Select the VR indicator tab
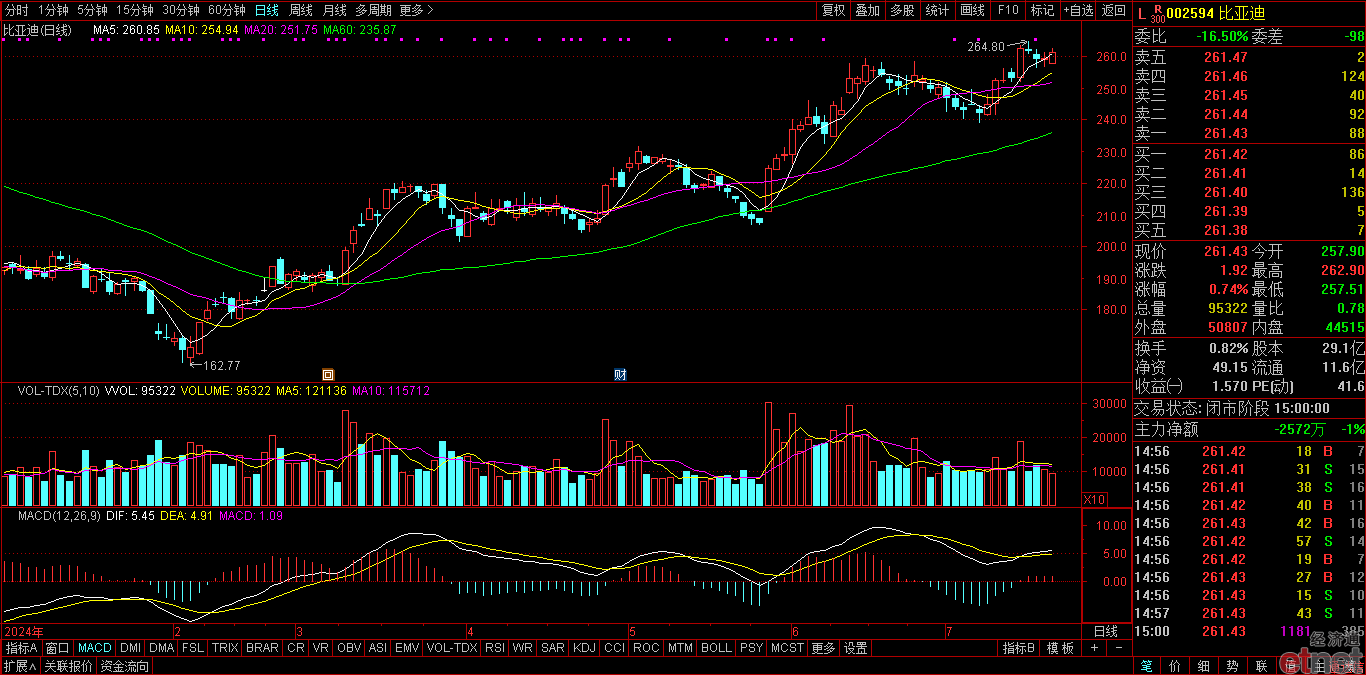 pyautogui.click(x=321, y=648)
